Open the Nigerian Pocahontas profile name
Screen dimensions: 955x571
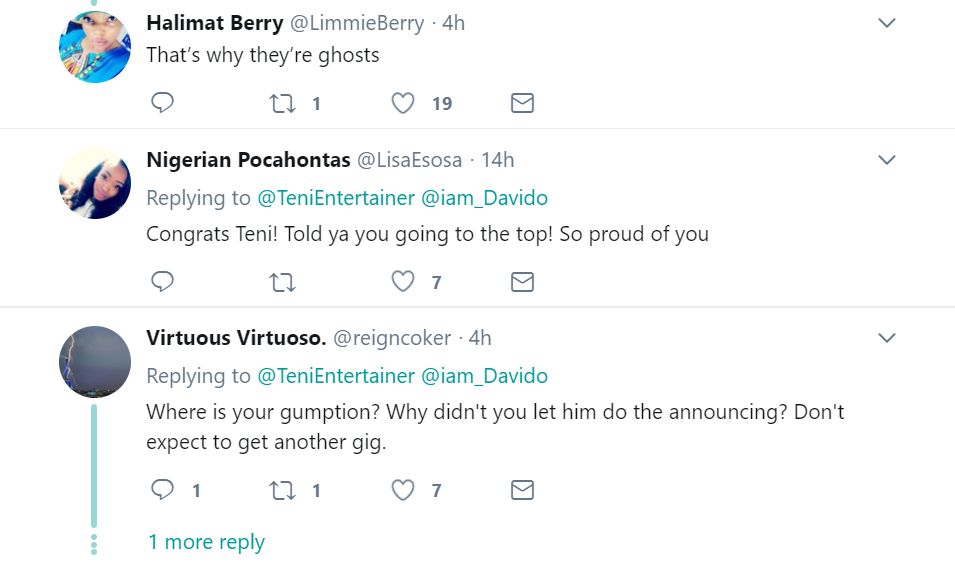(248, 160)
